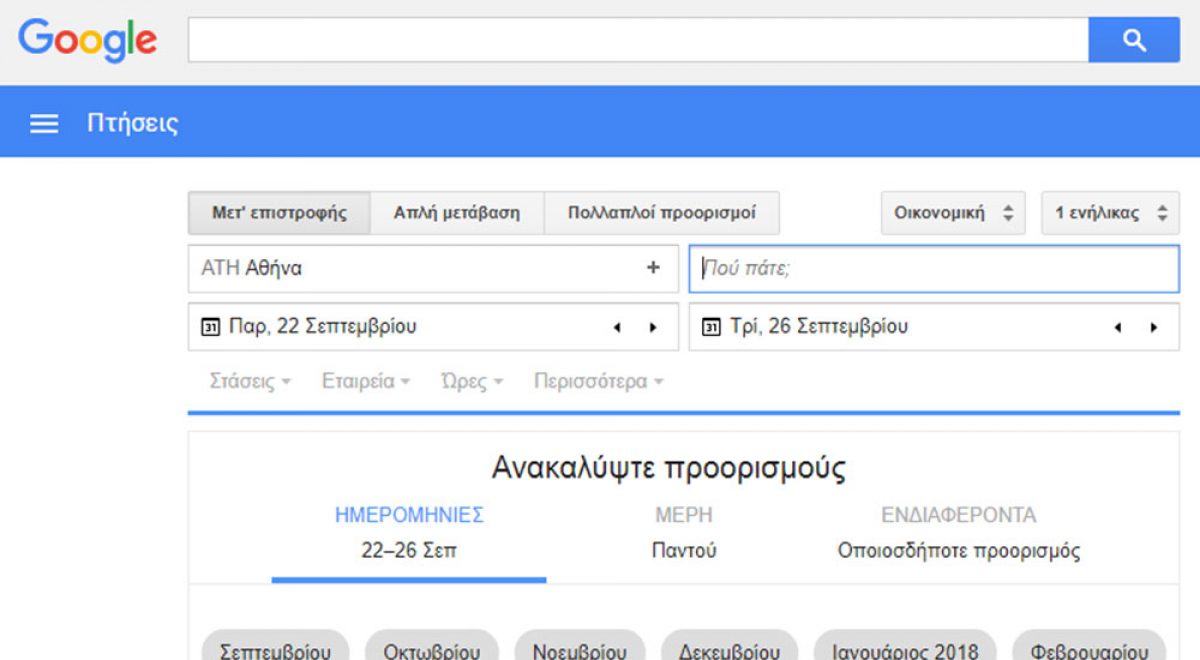Image resolution: width=1200 pixels, height=660 pixels.
Task: Expand the Στάσεις filter dropdown
Action: pos(250,382)
